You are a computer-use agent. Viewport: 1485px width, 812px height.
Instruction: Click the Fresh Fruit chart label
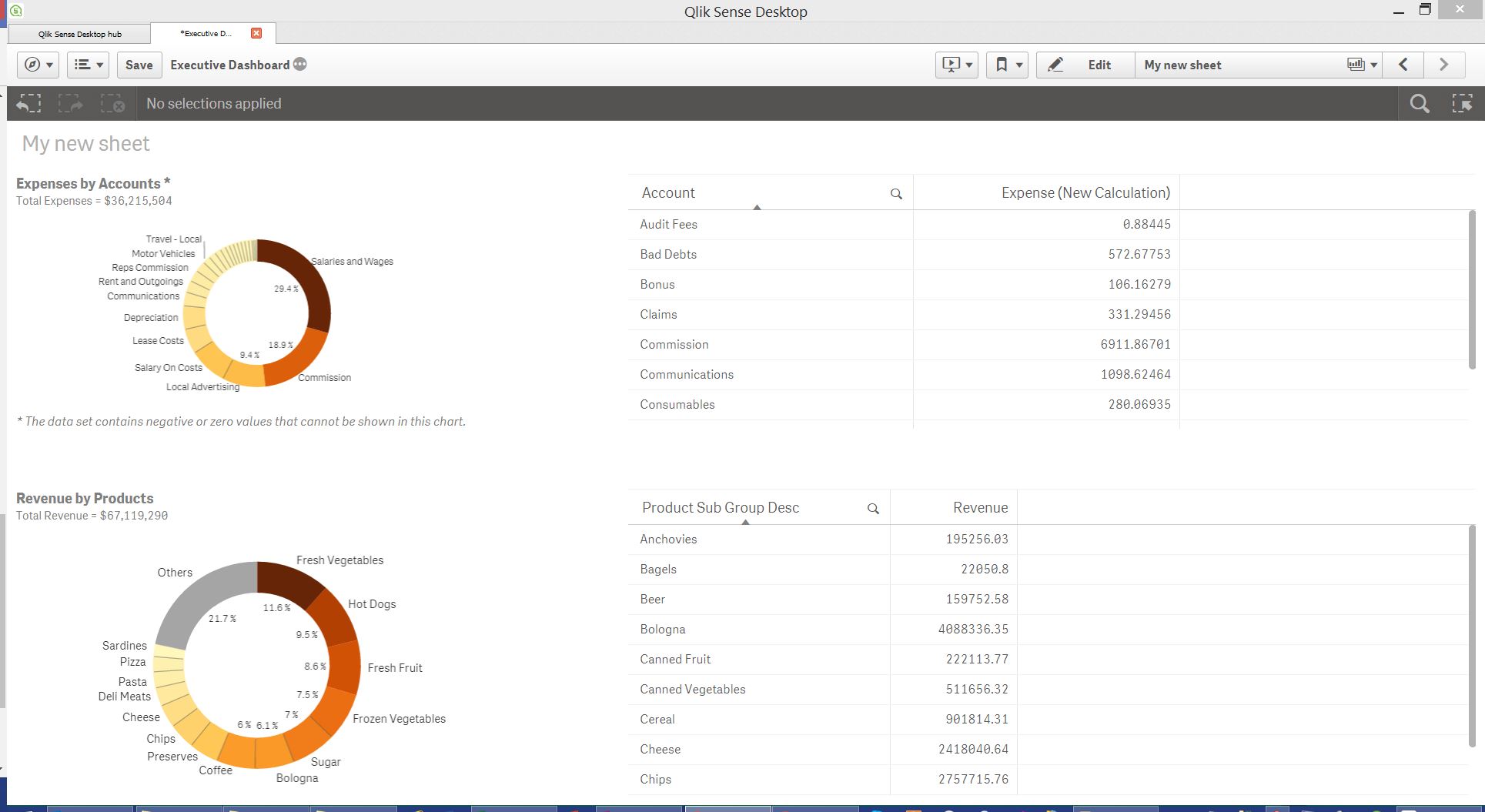tap(395, 668)
